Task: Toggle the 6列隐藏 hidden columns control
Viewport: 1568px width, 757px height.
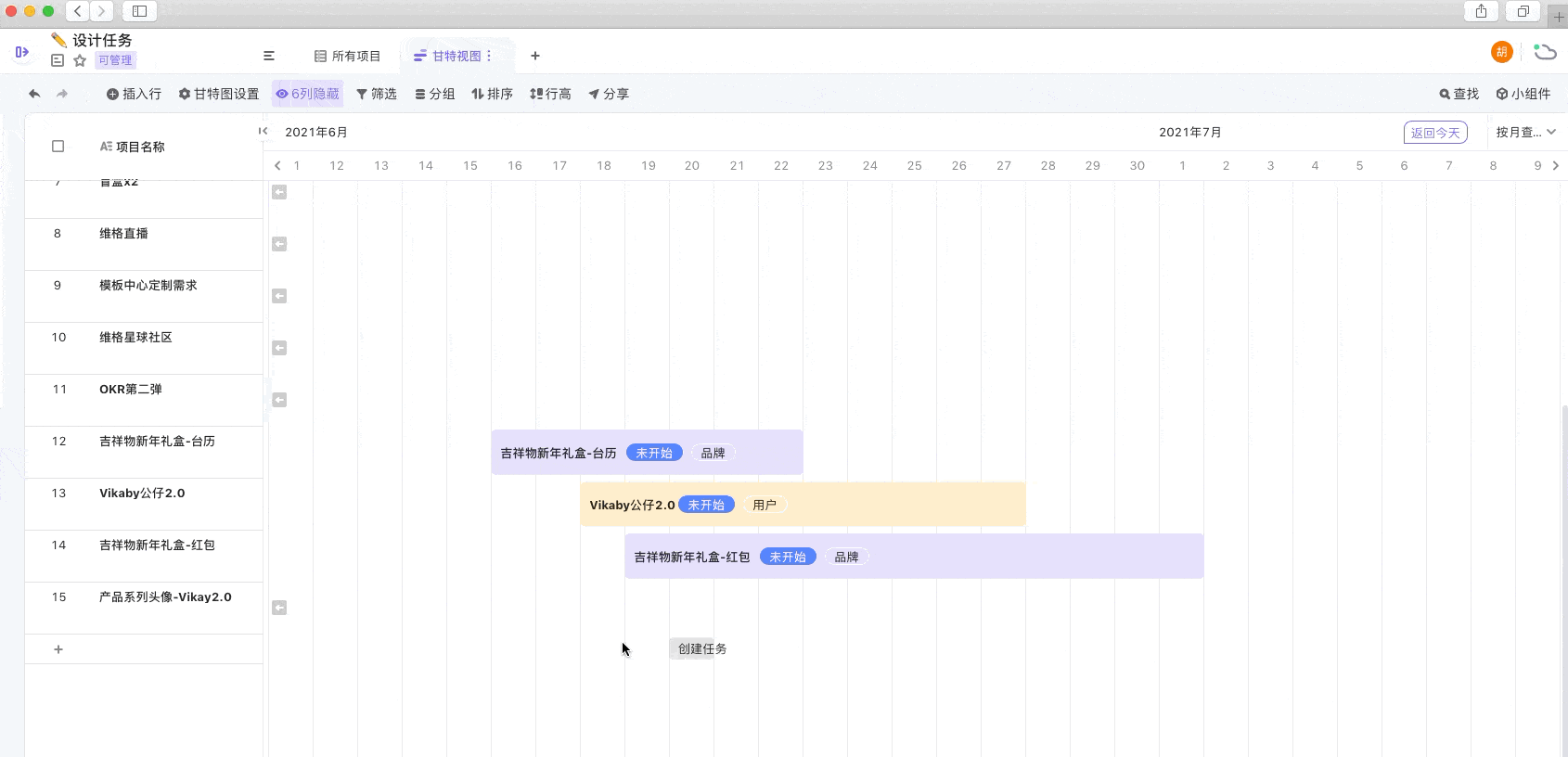Action: (x=307, y=94)
